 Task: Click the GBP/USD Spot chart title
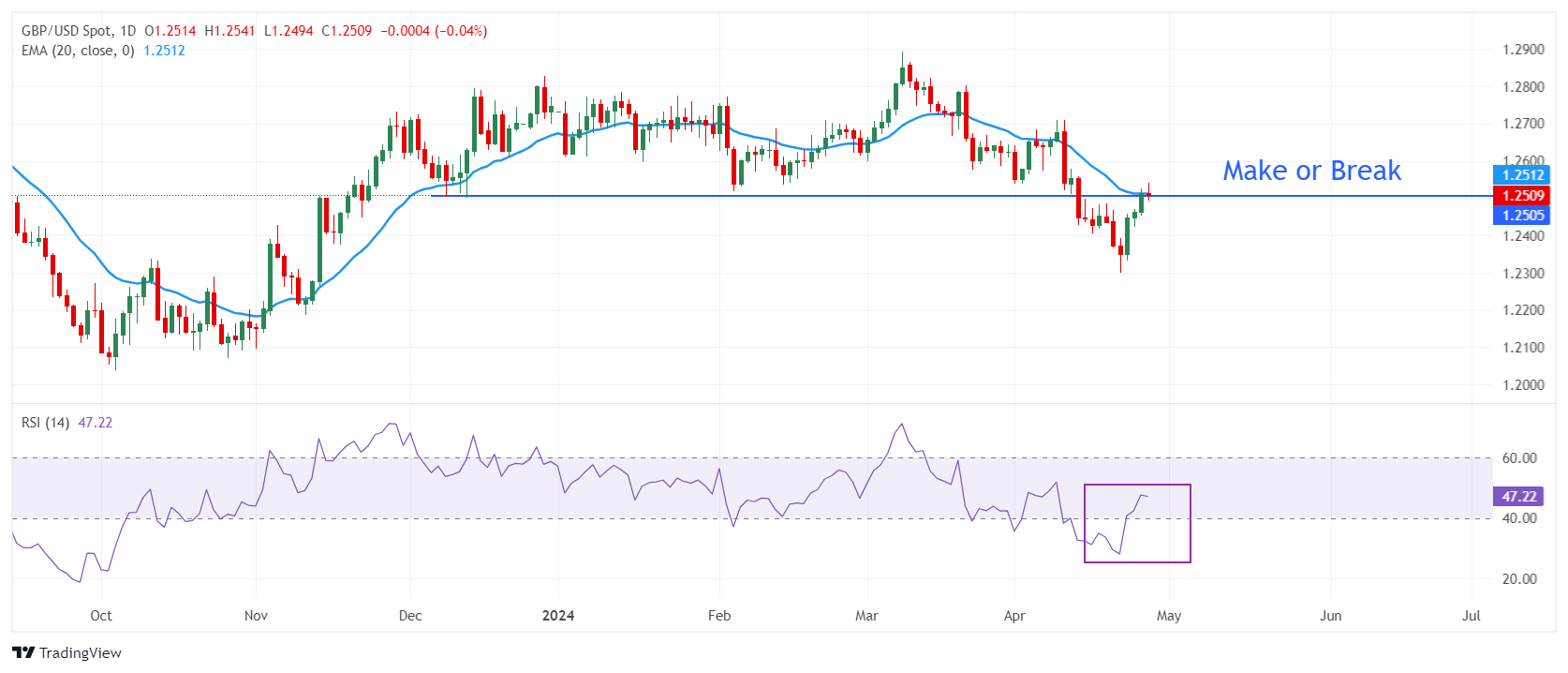(x=79, y=31)
